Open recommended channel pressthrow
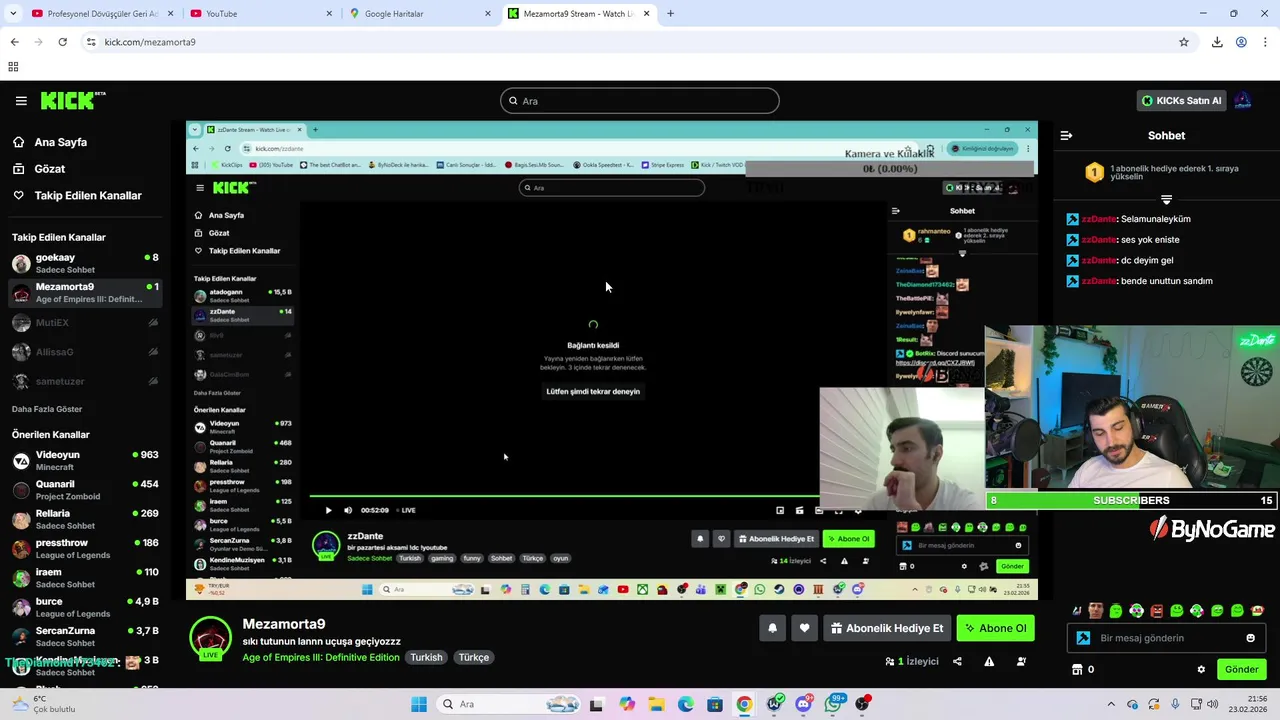 tap(85, 548)
